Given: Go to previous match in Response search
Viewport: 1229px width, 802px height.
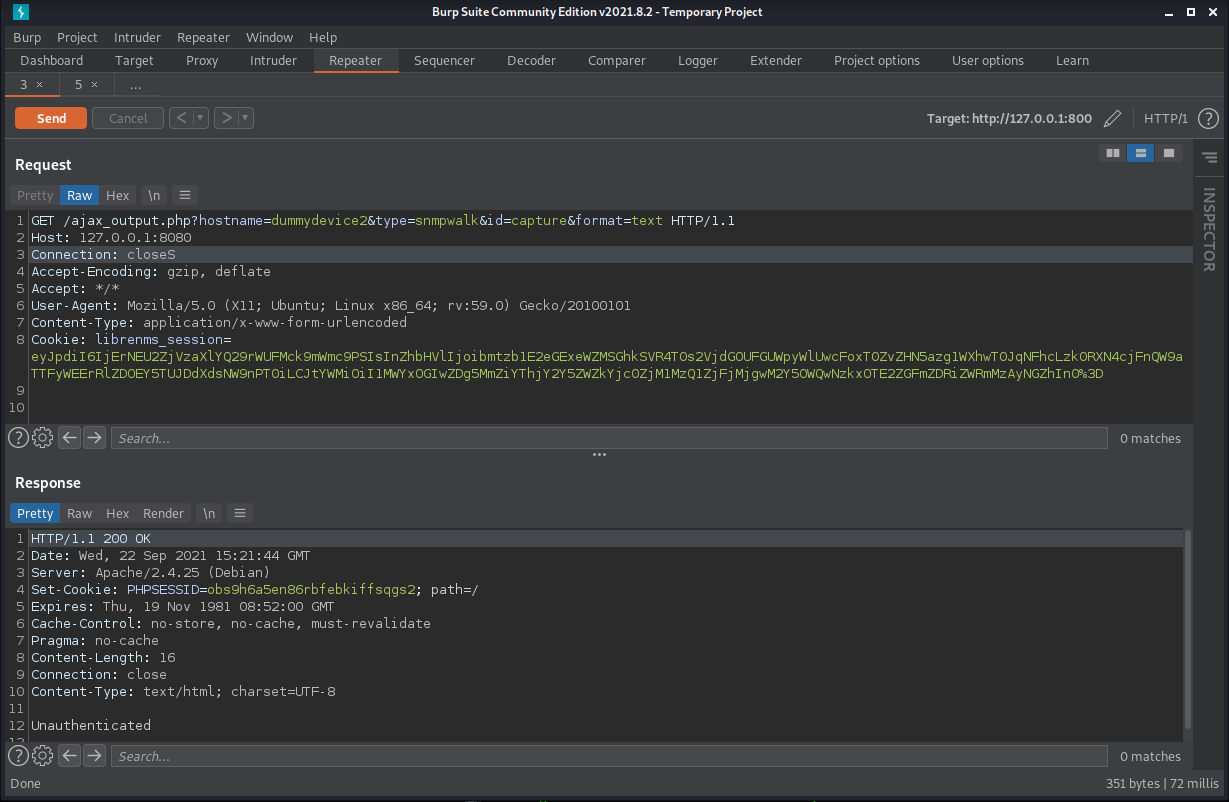Looking at the screenshot, I should pos(69,756).
